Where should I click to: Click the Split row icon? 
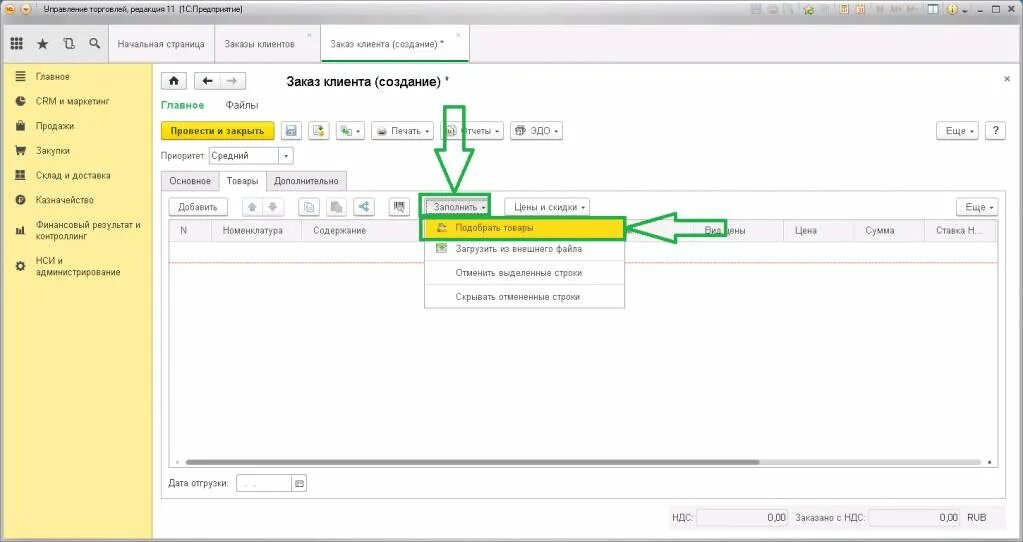[x=363, y=207]
